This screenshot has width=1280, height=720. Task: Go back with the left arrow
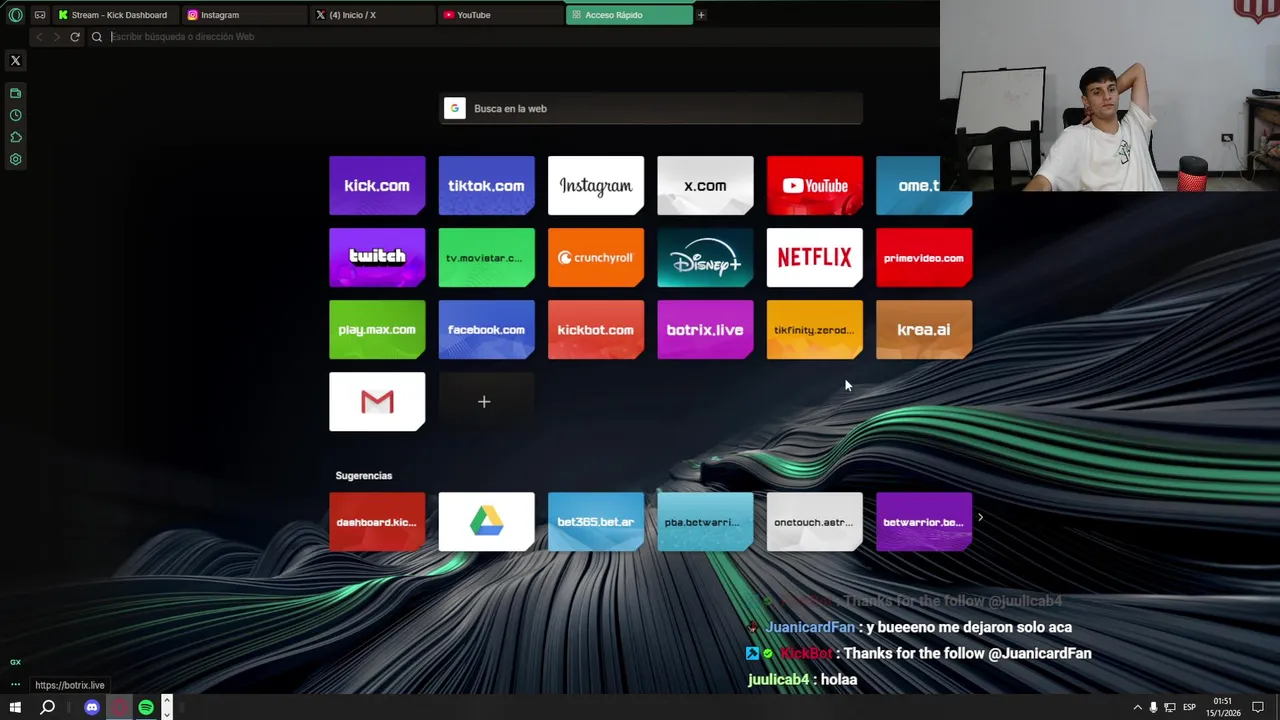point(39,37)
